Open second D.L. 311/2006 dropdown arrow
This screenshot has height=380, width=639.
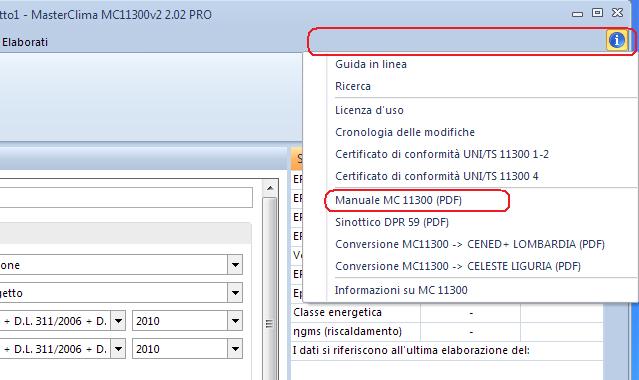(x=118, y=349)
